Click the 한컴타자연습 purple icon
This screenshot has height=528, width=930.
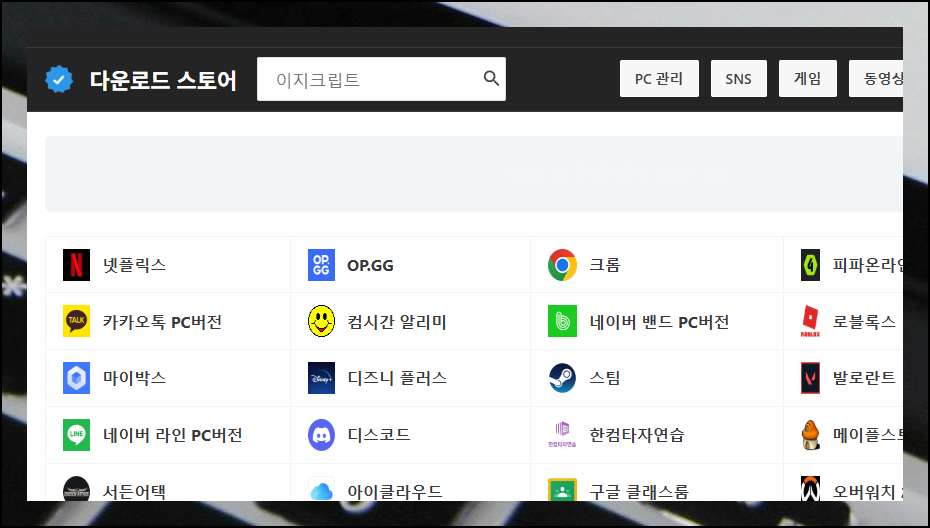point(562,435)
